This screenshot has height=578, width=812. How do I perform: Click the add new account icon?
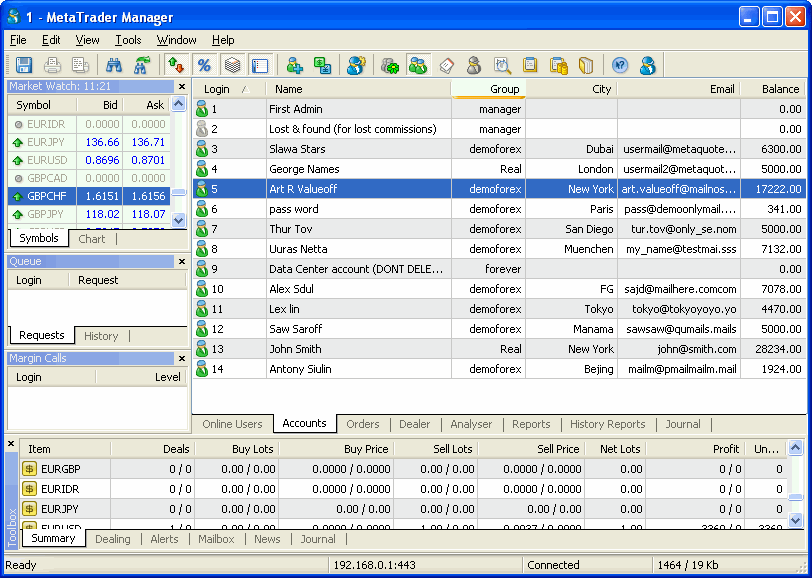coord(294,66)
